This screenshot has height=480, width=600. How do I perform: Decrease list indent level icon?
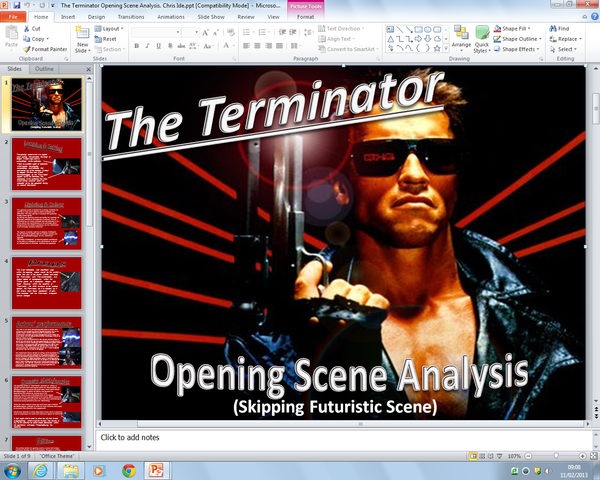click(x=282, y=32)
